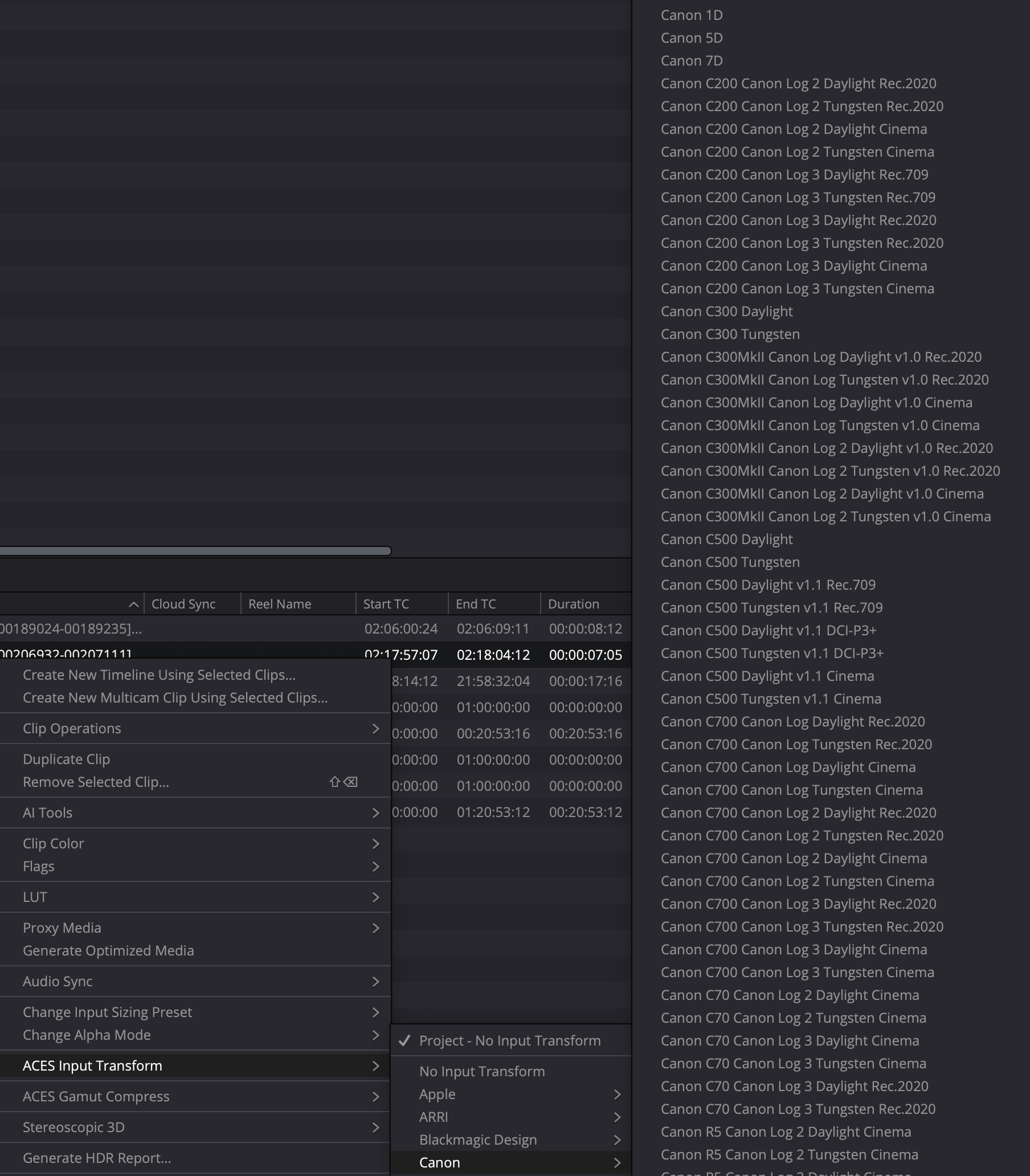Select Canon C300 Daylight
Image resolution: width=1030 pixels, height=1176 pixels.
click(726, 312)
